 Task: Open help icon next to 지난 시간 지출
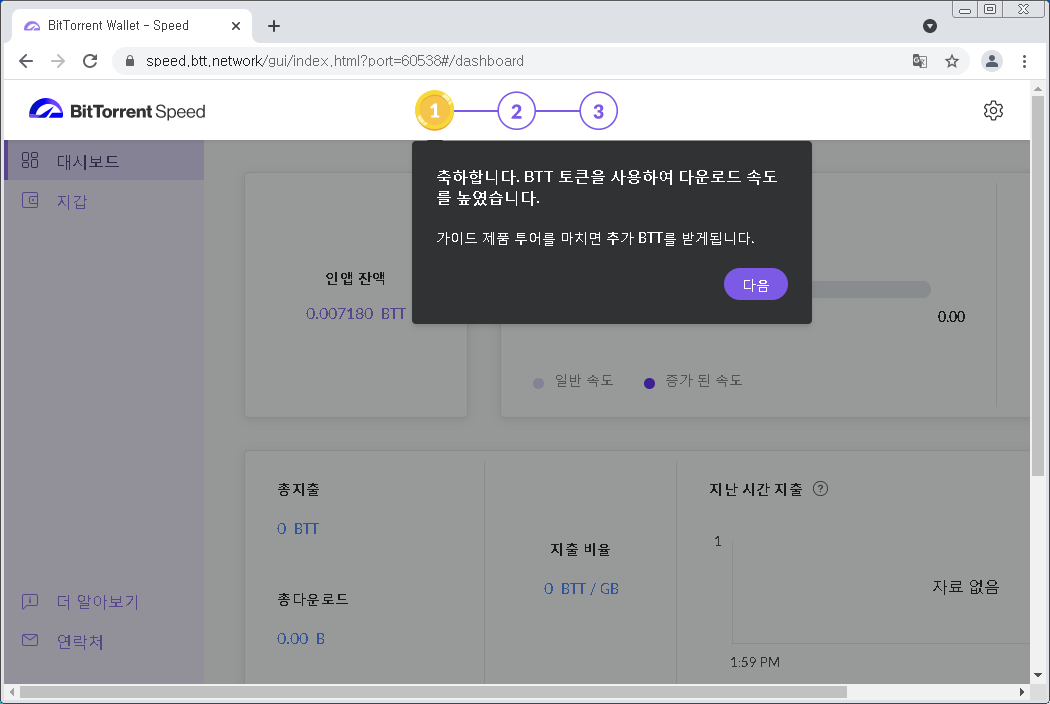820,489
